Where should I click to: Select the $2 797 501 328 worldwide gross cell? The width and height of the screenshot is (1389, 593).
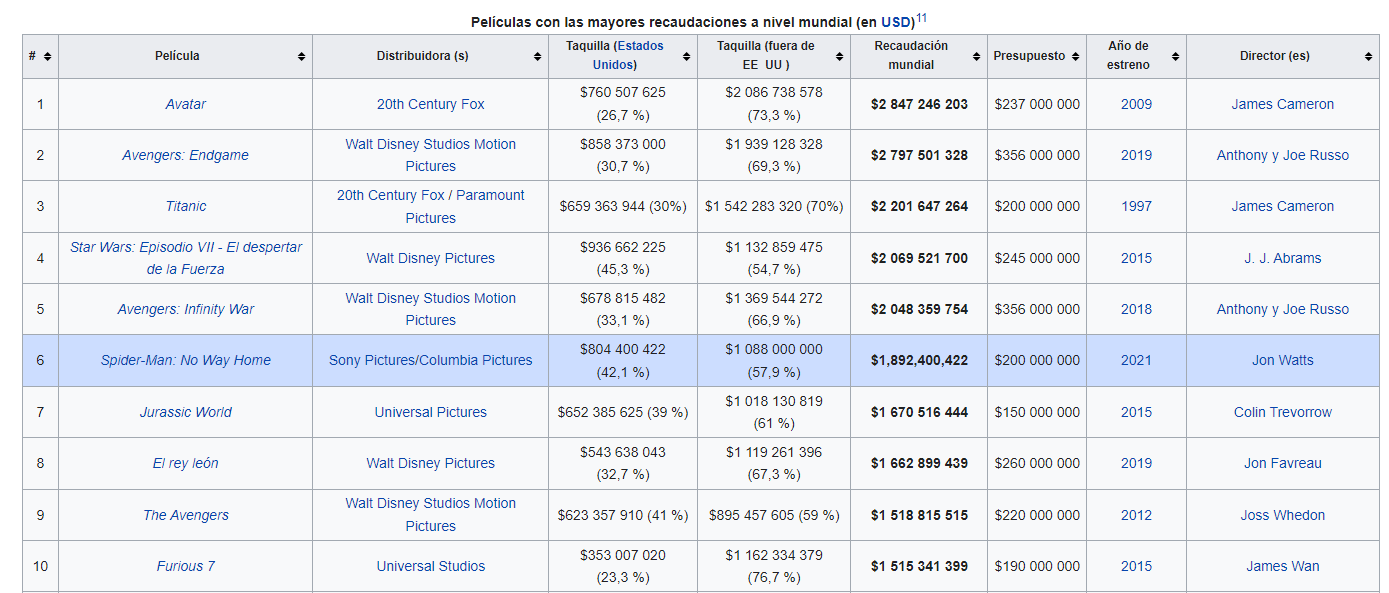919,155
